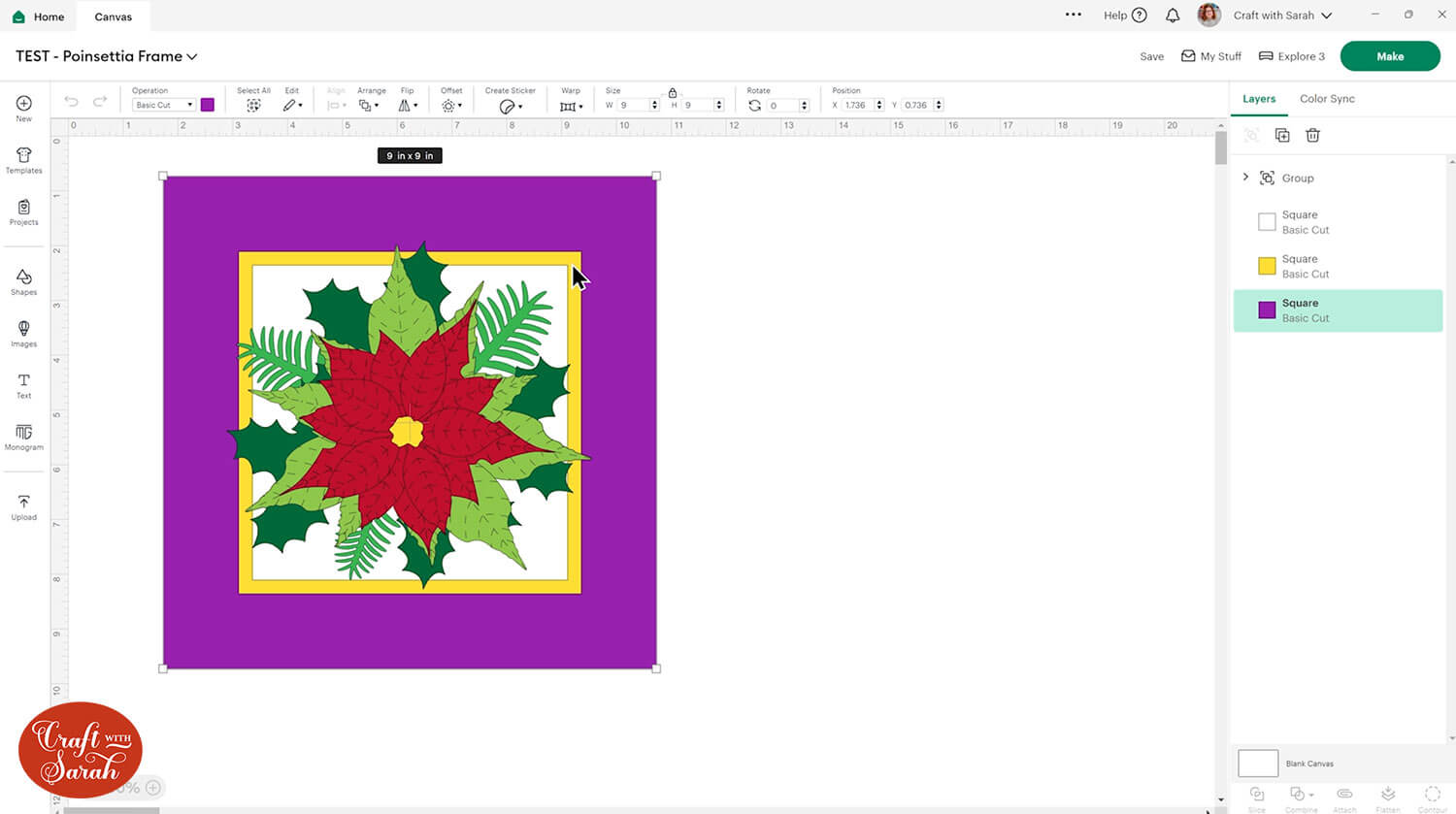Click the green Make button
Image resolution: width=1456 pixels, height=814 pixels.
tap(1389, 56)
